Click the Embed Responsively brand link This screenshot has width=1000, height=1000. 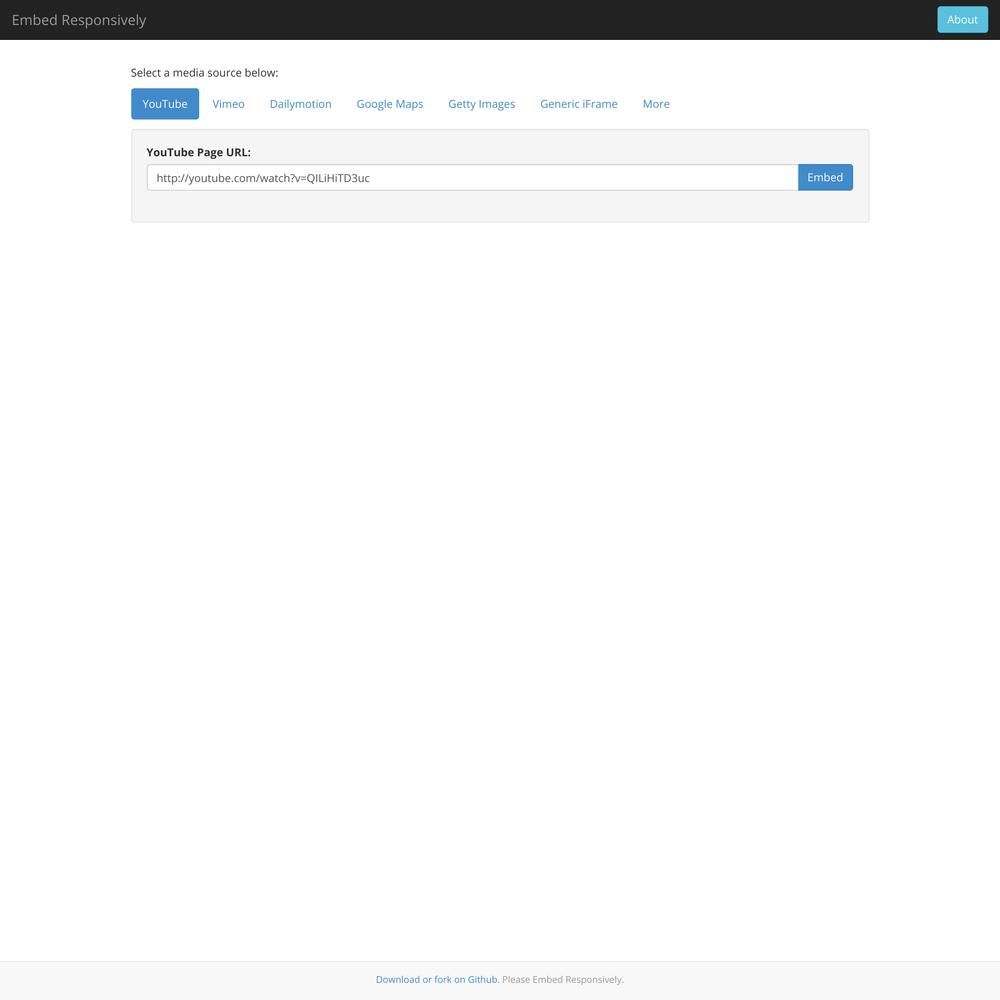point(78,20)
